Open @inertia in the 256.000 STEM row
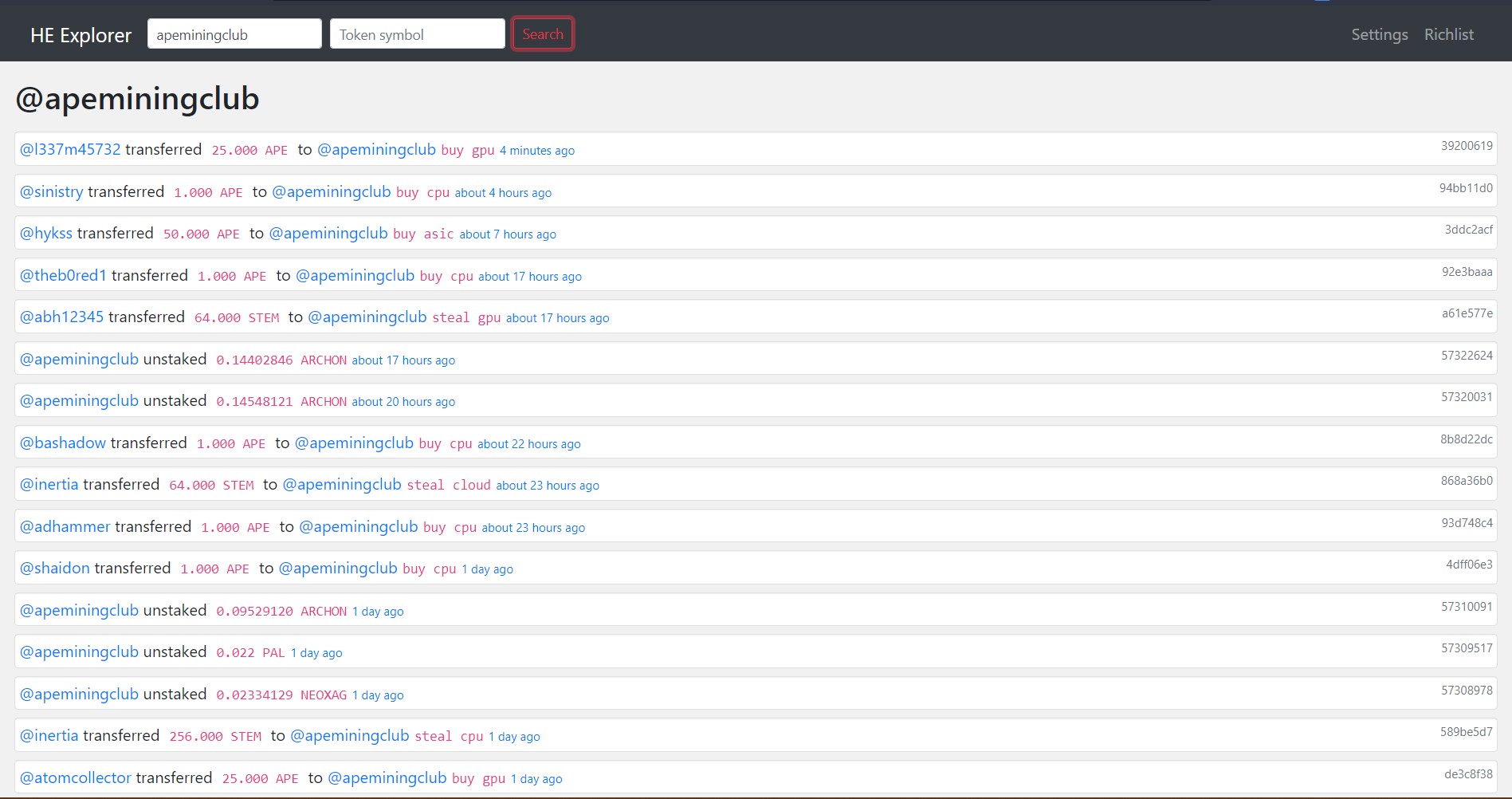The image size is (1512, 799). (49, 735)
